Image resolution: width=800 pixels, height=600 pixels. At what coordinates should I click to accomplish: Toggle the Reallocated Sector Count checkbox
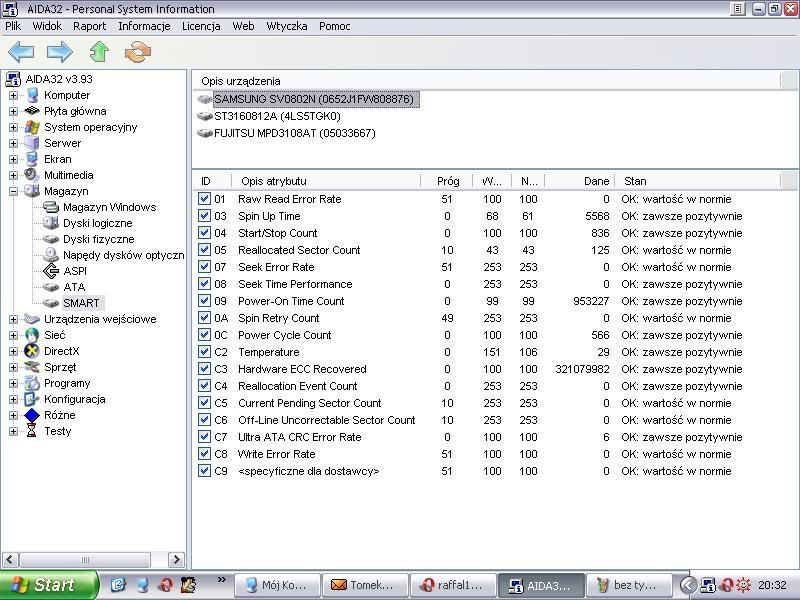(x=205, y=250)
